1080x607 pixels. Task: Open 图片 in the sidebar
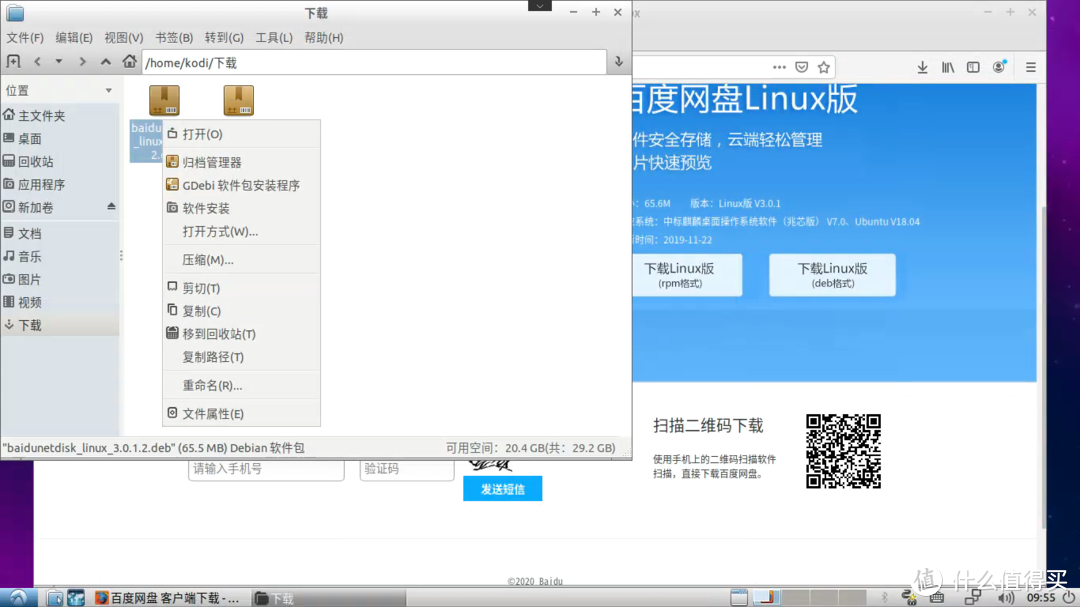pos(60,279)
